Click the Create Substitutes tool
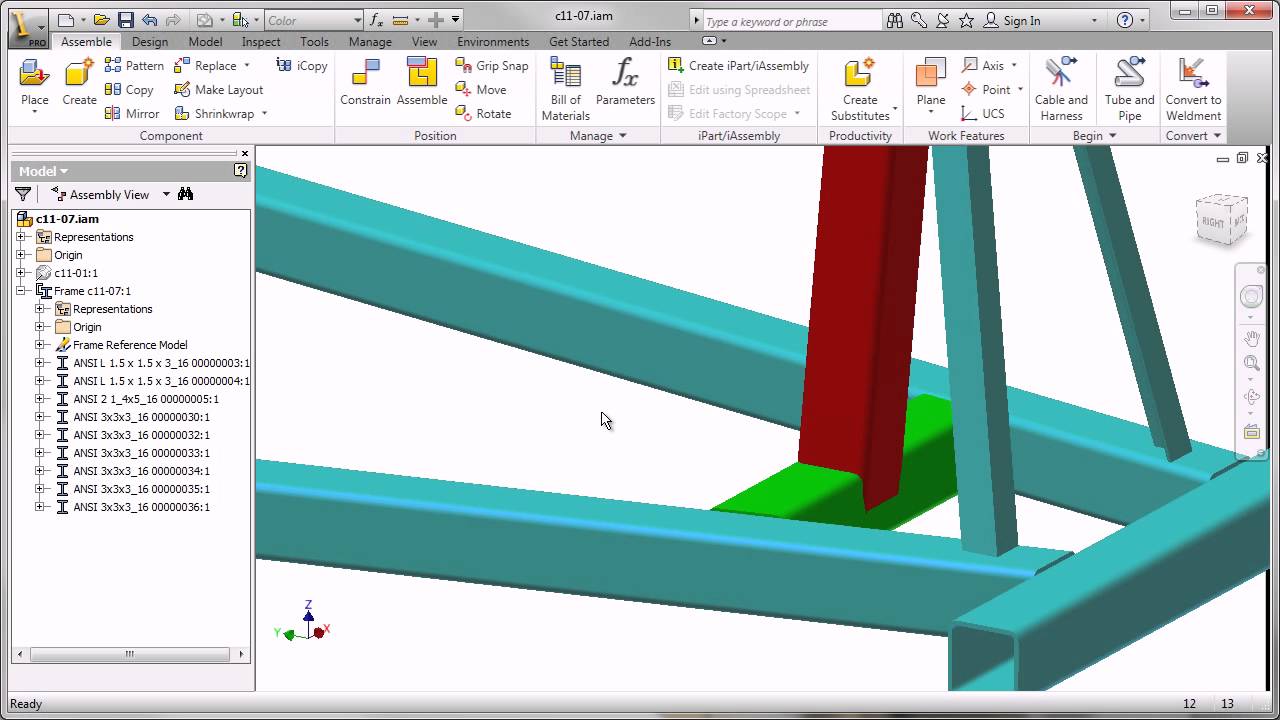Image resolution: width=1280 pixels, height=720 pixels. 860,89
